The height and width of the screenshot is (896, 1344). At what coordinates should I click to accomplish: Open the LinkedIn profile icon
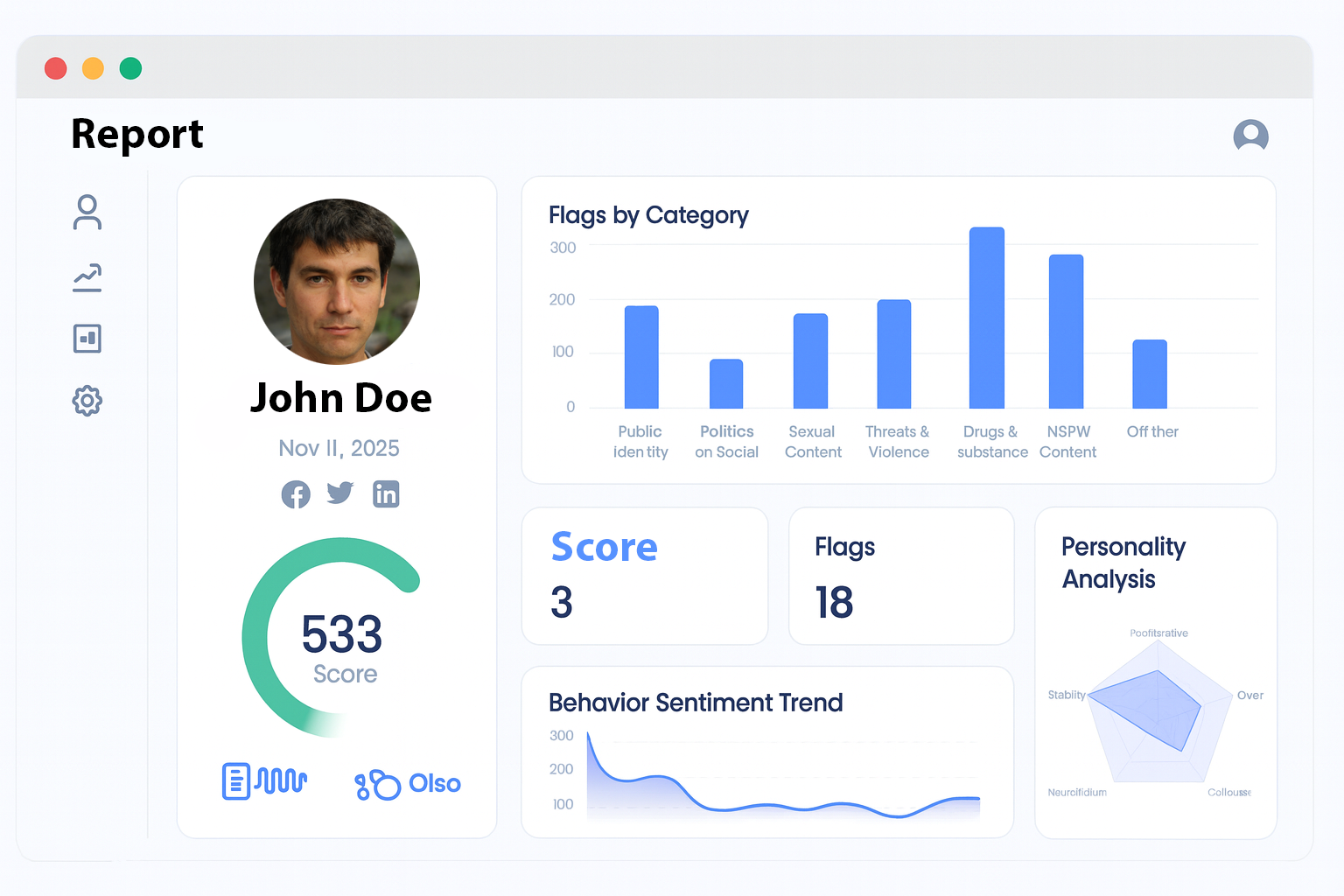[x=386, y=494]
